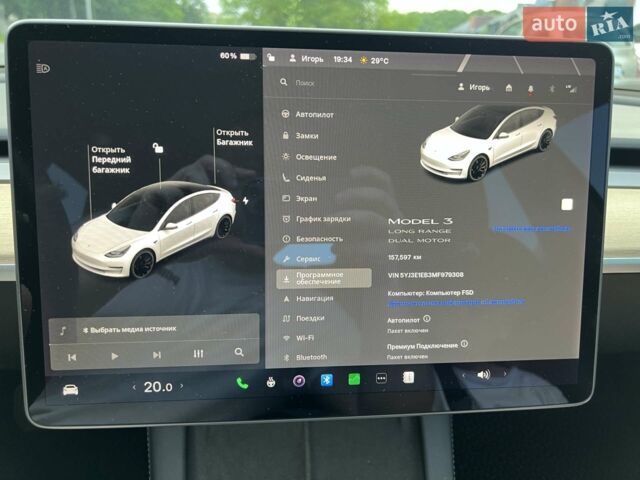The image size is (640, 480).
Task: Tap the VIN 5YJ3E1EB3MF979308 text
Action: click(x=426, y=275)
